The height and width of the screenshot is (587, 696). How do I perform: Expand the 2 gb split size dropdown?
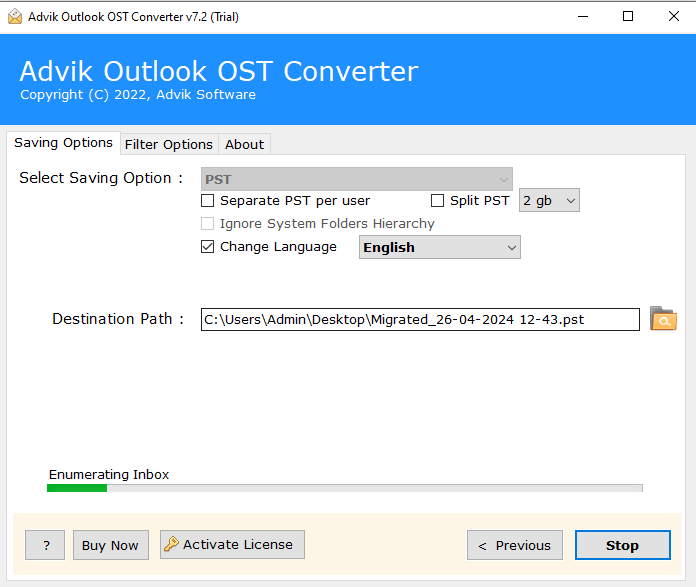549,200
